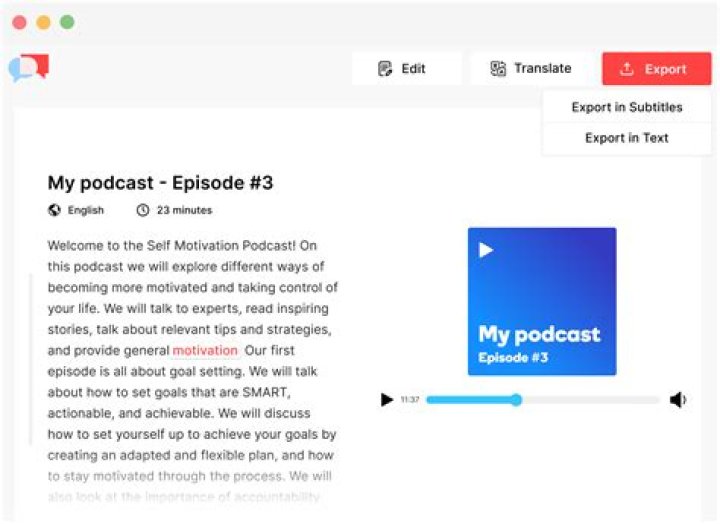
Task: Click the My podcast cover thumbnail
Action: (x=542, y=301)
